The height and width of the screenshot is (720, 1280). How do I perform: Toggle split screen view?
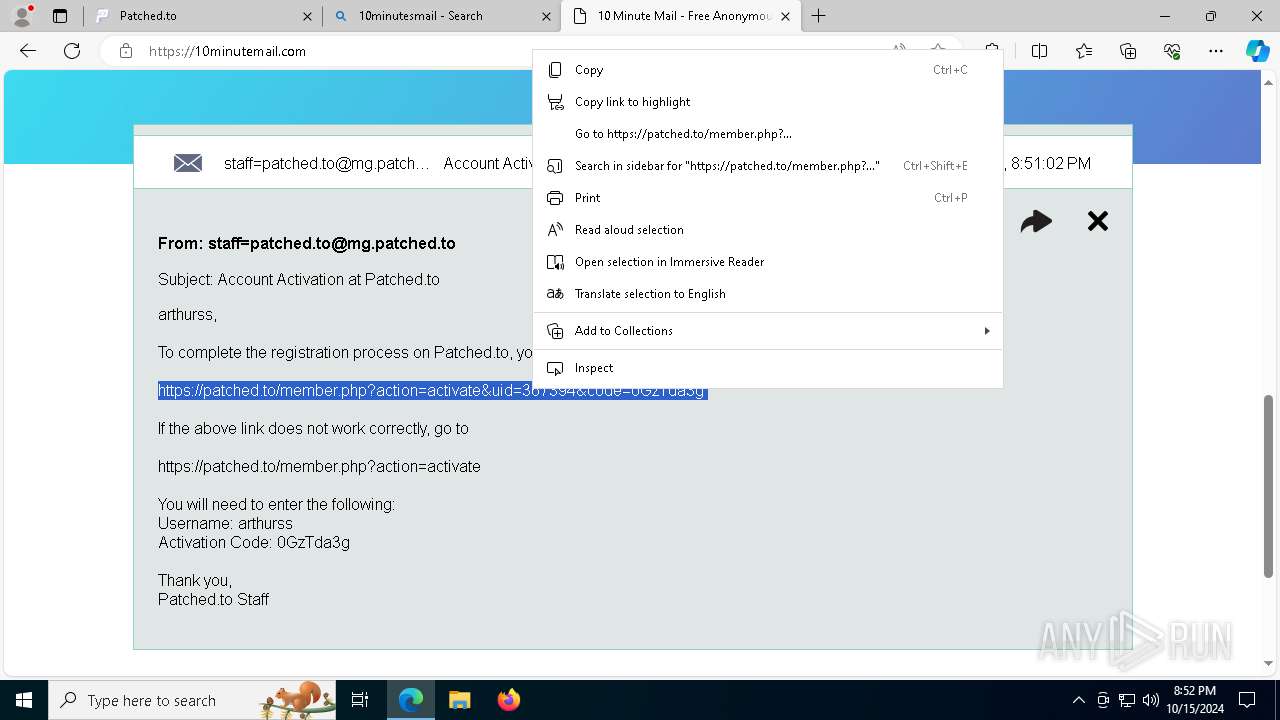click(1040, 51)
